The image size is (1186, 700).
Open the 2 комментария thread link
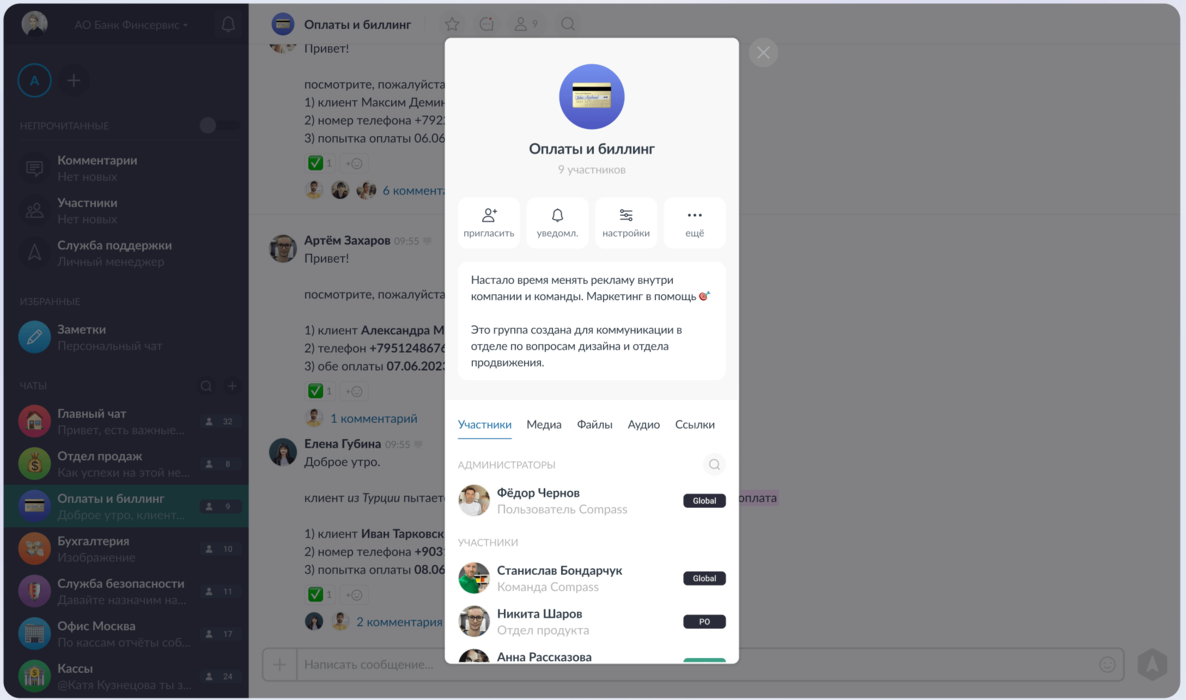pos(399,622)
